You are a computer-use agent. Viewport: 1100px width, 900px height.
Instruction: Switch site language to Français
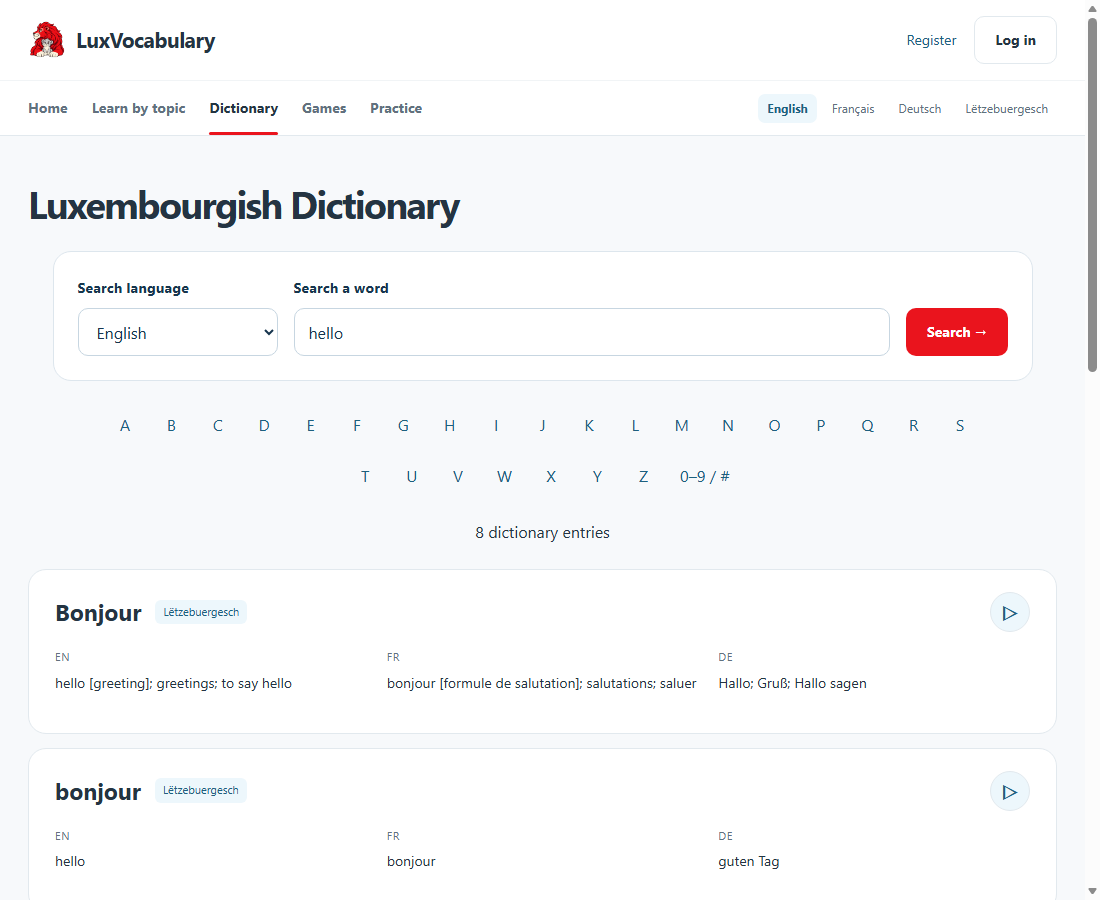click(853, 109)
